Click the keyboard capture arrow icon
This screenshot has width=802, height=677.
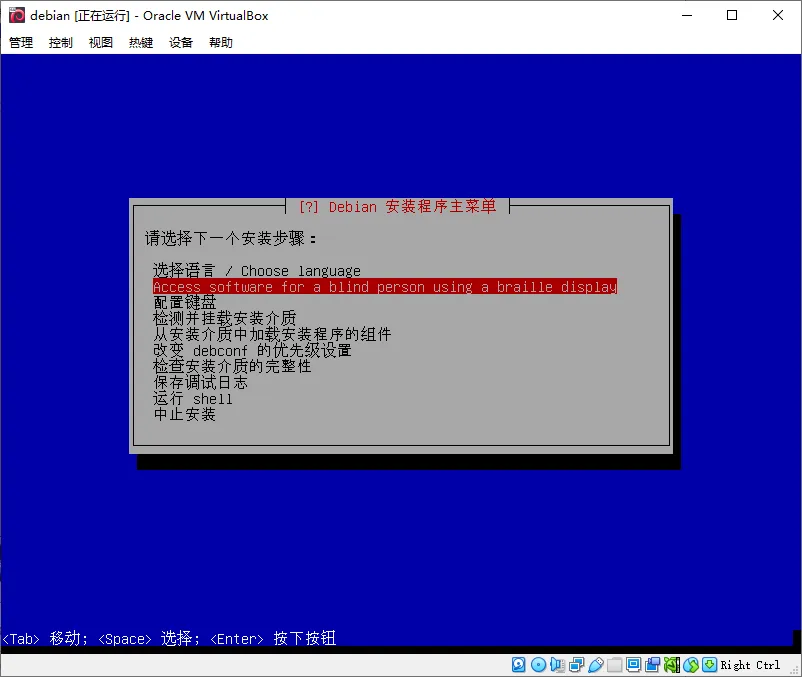point(709,665)
